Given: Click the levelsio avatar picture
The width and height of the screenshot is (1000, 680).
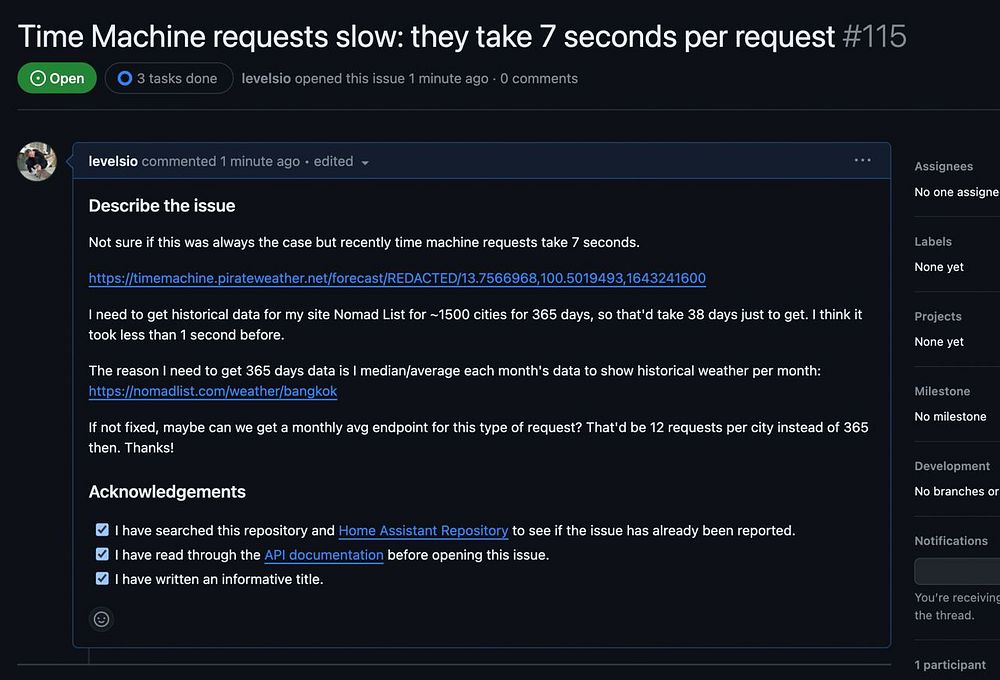Looking at the screenshot, I should pos(37,161).
